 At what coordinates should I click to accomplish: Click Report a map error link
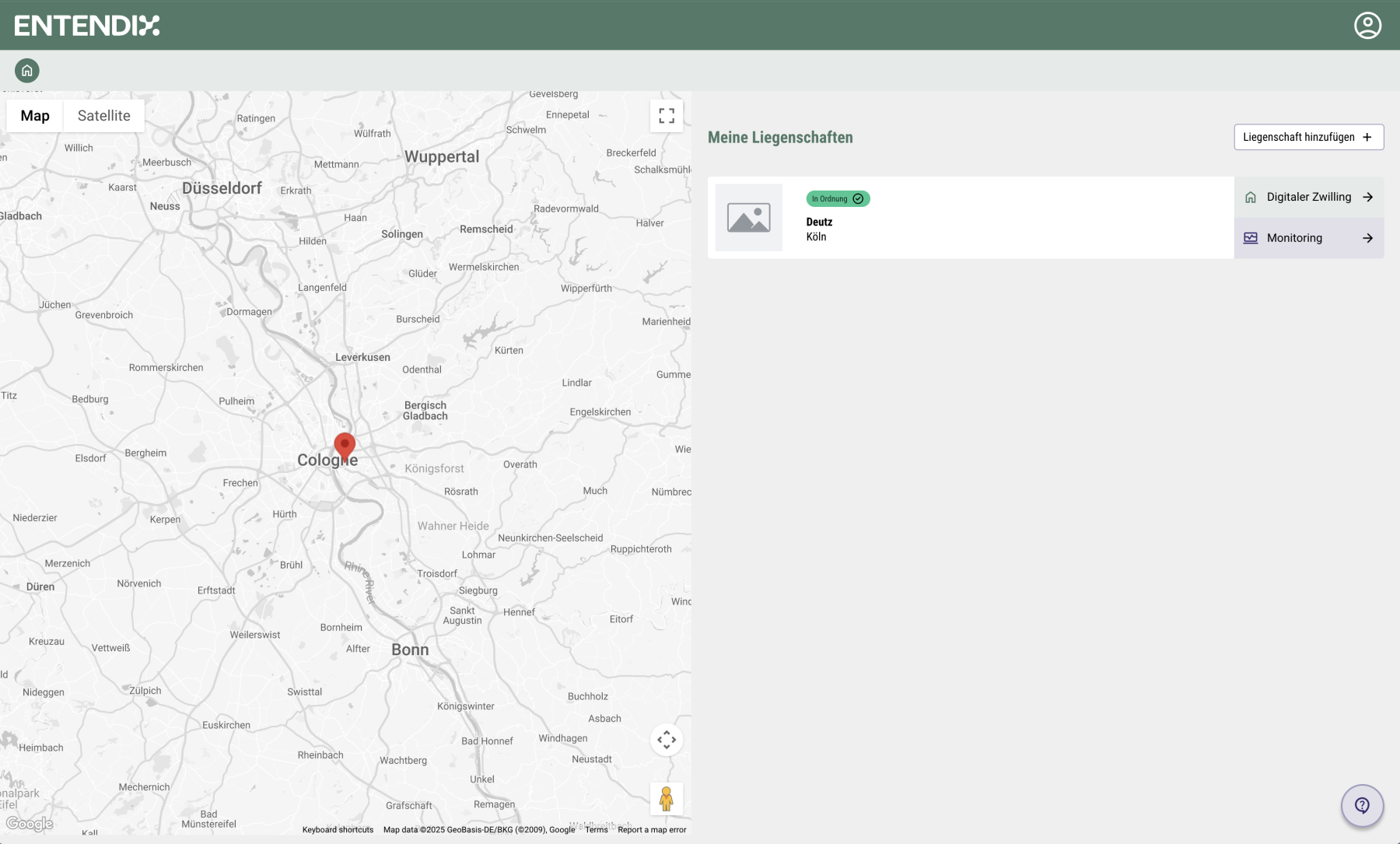pos(652,830)
